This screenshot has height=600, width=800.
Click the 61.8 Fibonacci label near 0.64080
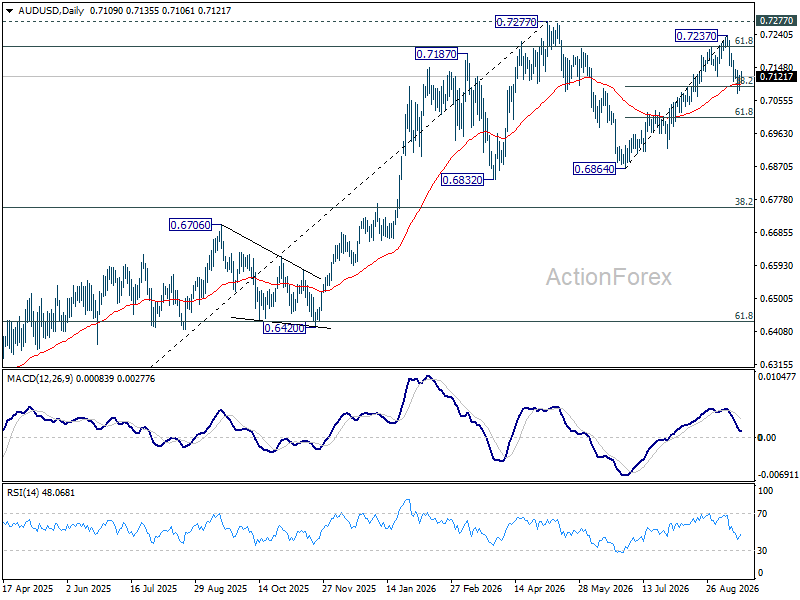pyautogui.click(x=744, y=316)
